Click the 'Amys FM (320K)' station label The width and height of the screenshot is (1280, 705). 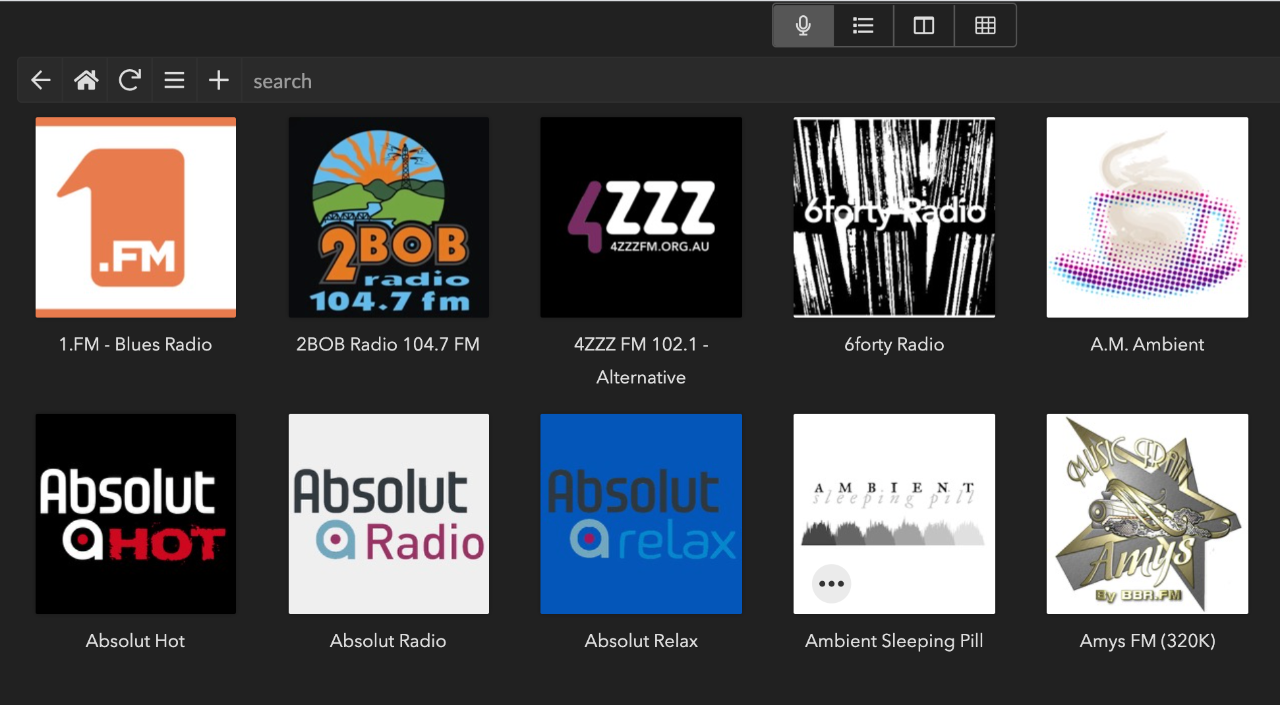[1147, 641]
